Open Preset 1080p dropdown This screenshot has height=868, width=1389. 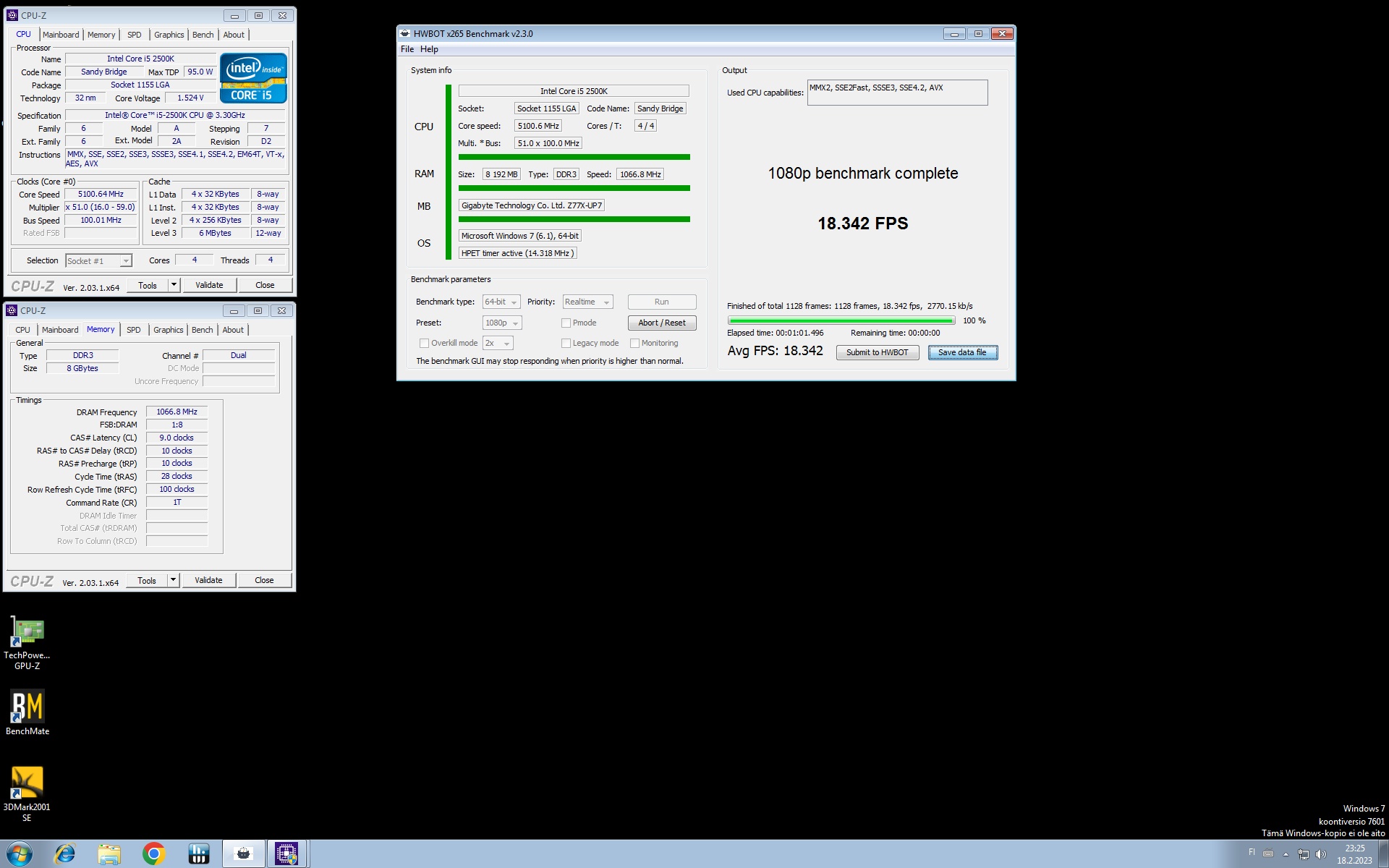point(502,323)
